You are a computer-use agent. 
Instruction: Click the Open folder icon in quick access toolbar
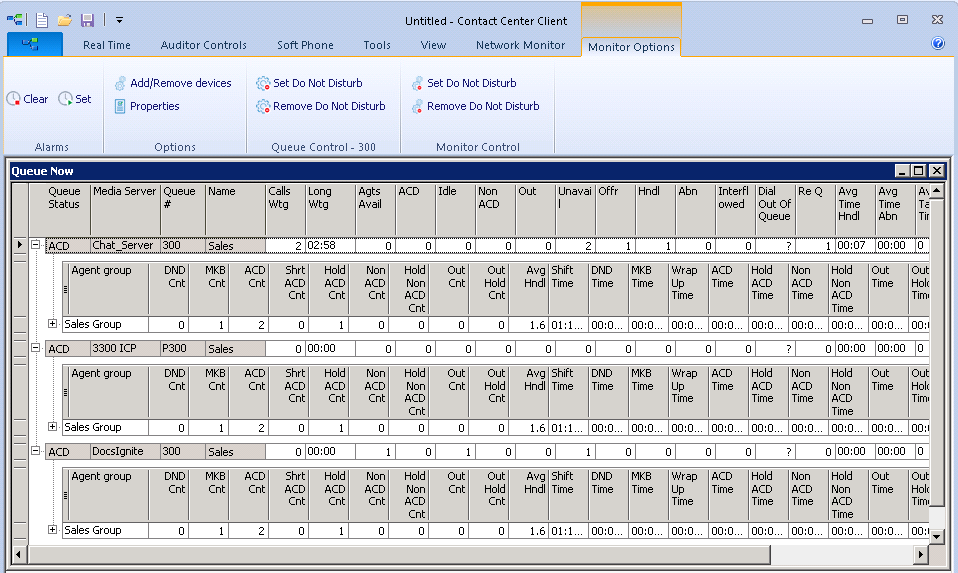pos(64,19)
